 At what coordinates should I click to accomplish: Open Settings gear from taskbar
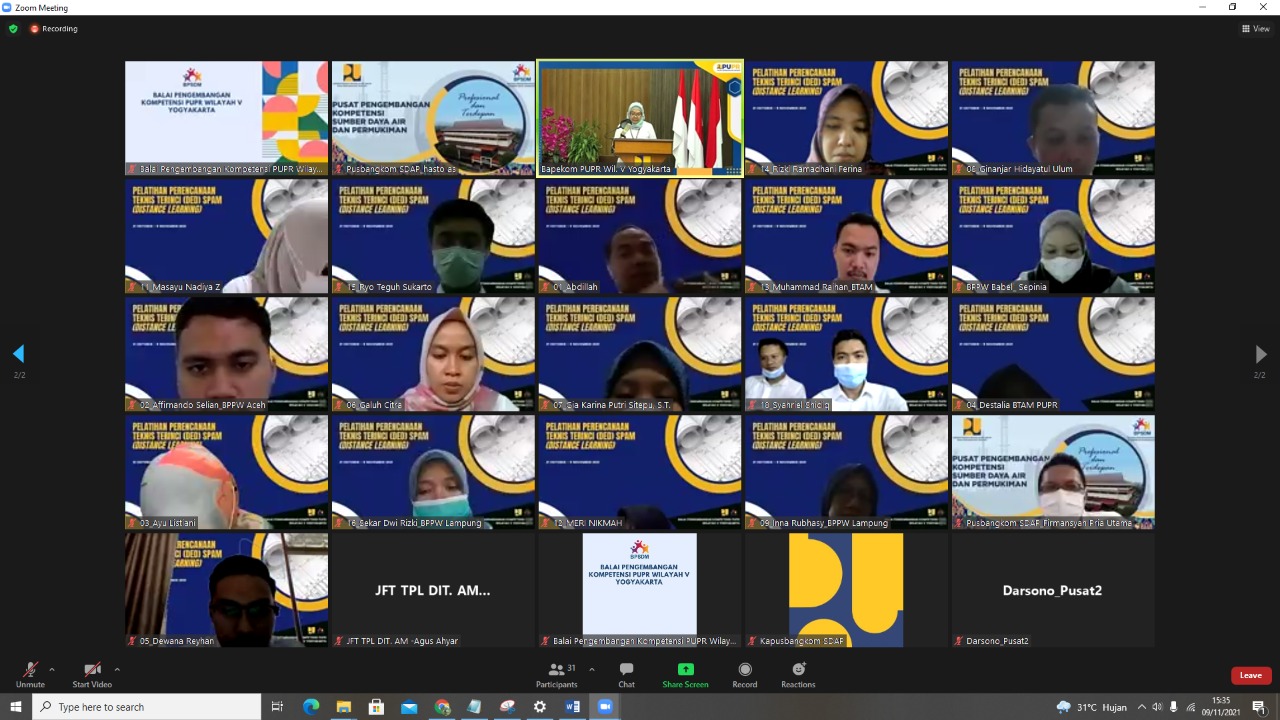tap(540, 707)
